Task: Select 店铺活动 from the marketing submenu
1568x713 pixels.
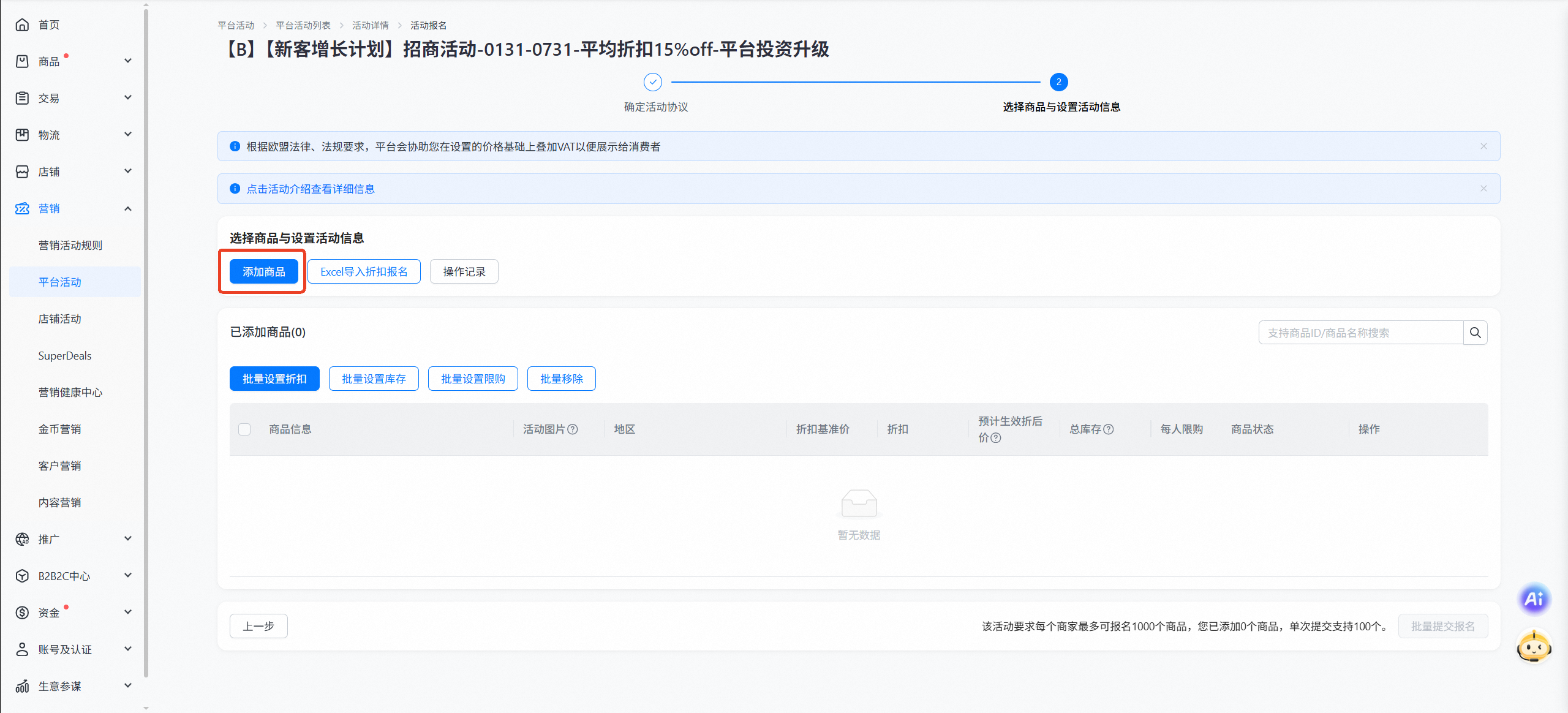Action: point(59,319)
